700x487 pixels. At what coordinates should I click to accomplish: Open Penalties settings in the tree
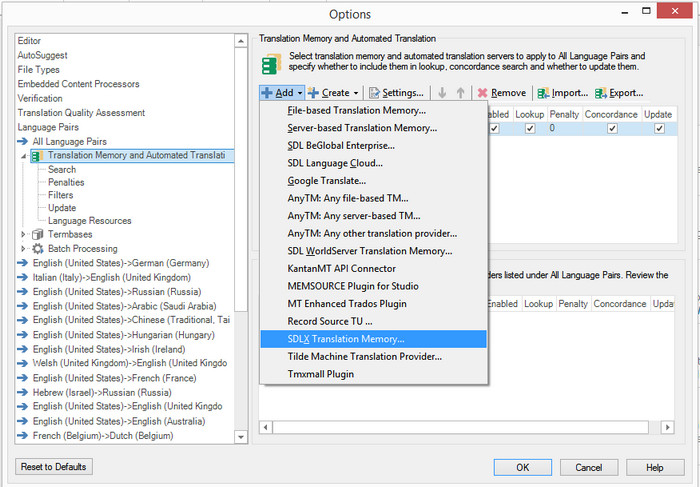click(66, 182)
